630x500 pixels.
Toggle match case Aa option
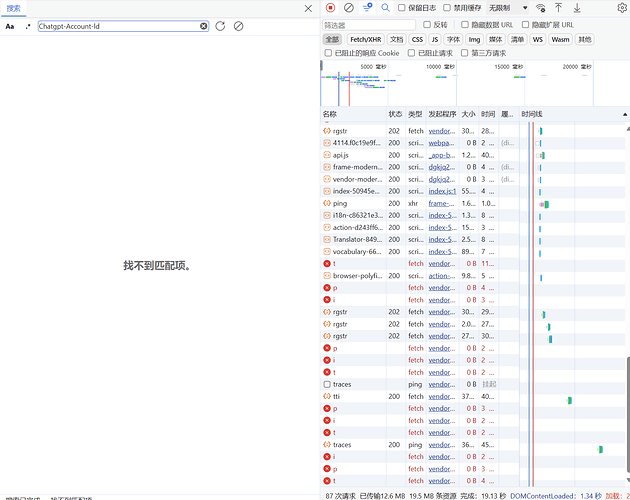pyautogui.click(x=10, y=27)
